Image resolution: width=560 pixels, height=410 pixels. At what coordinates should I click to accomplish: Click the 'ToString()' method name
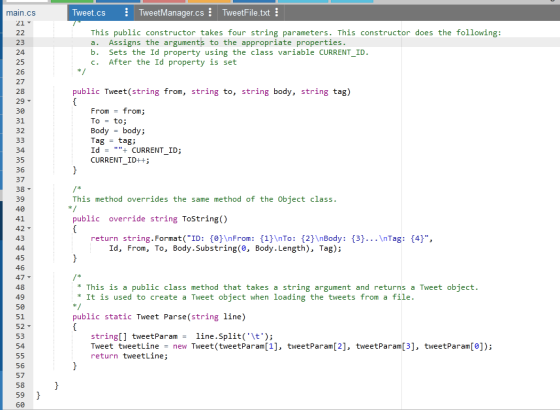(205, 219)
